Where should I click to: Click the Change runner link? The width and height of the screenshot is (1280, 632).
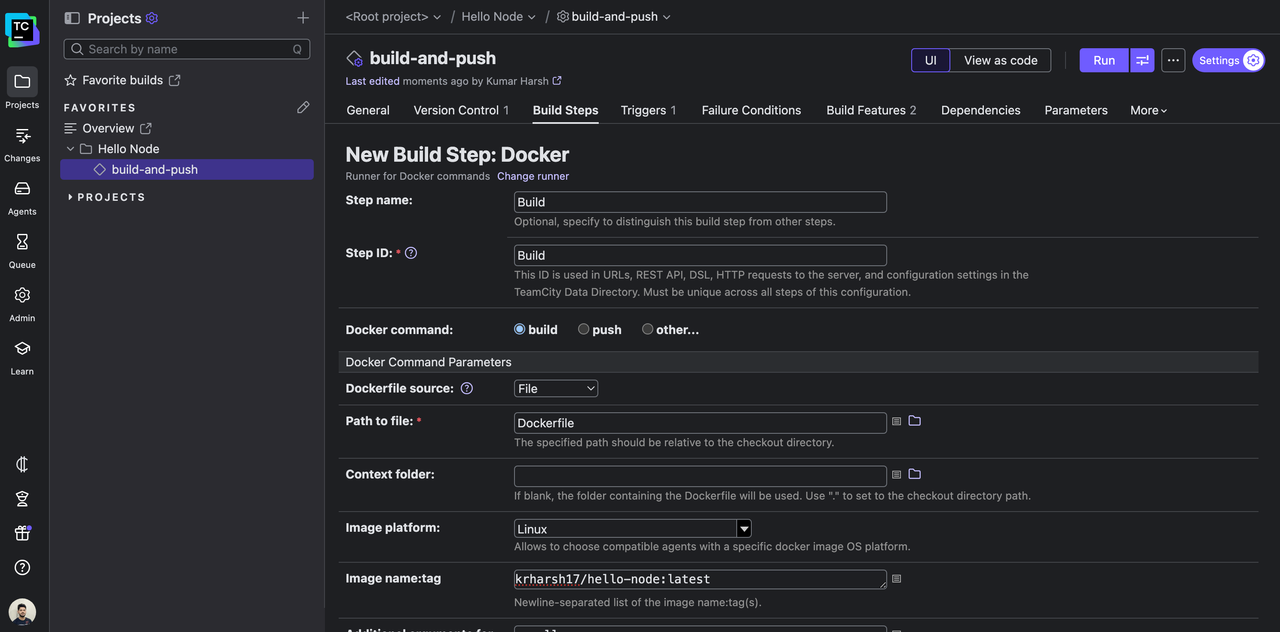533,176
